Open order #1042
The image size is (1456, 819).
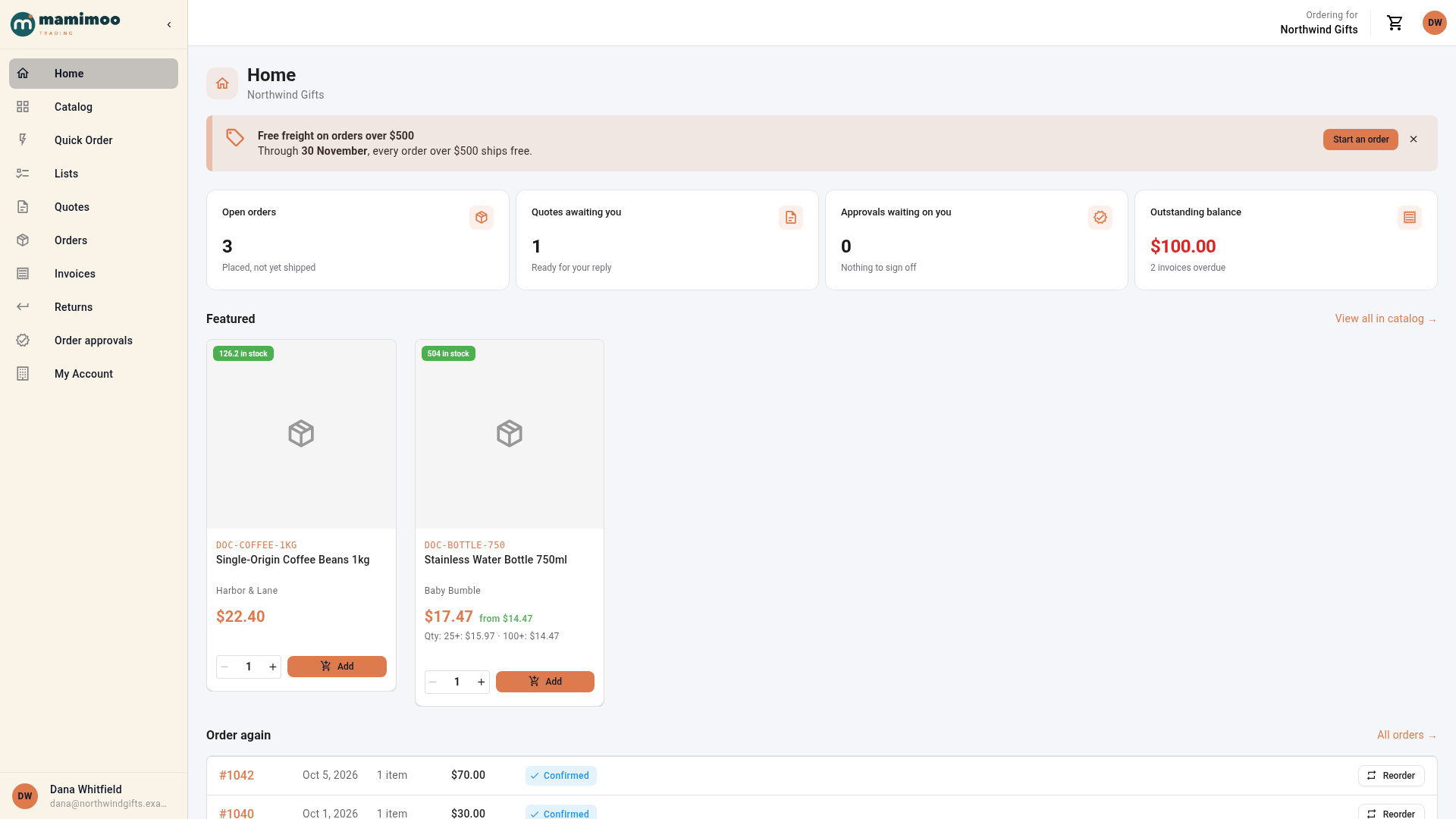click(237, 775)
